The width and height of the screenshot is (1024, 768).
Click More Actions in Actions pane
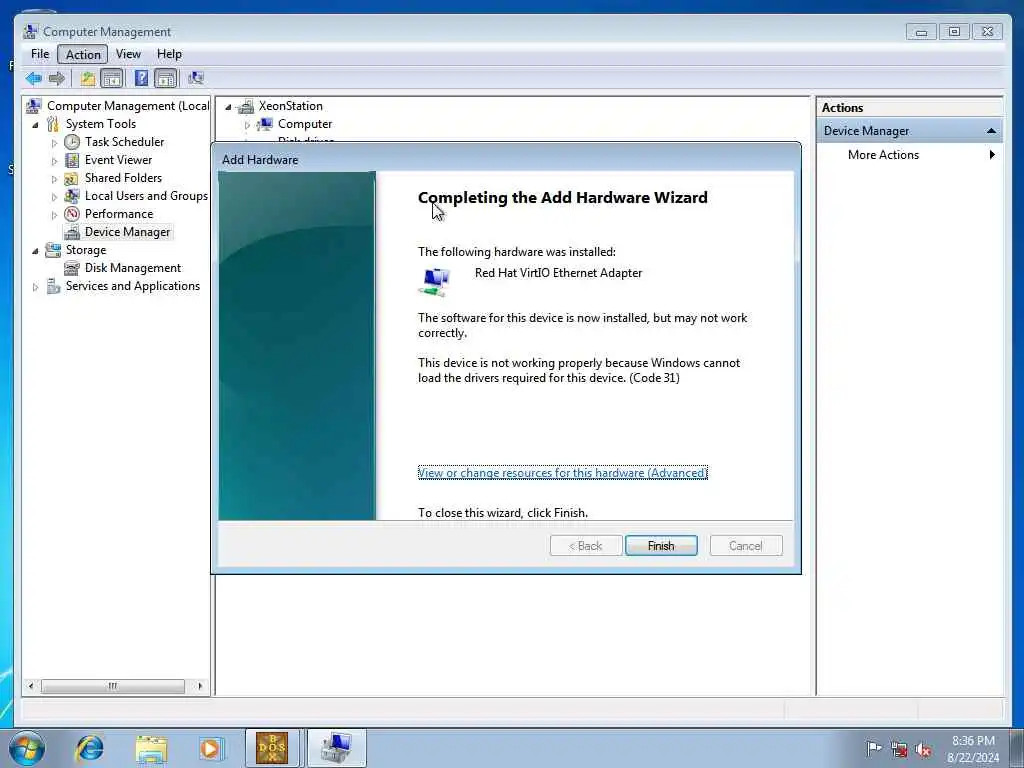[883, 155]
